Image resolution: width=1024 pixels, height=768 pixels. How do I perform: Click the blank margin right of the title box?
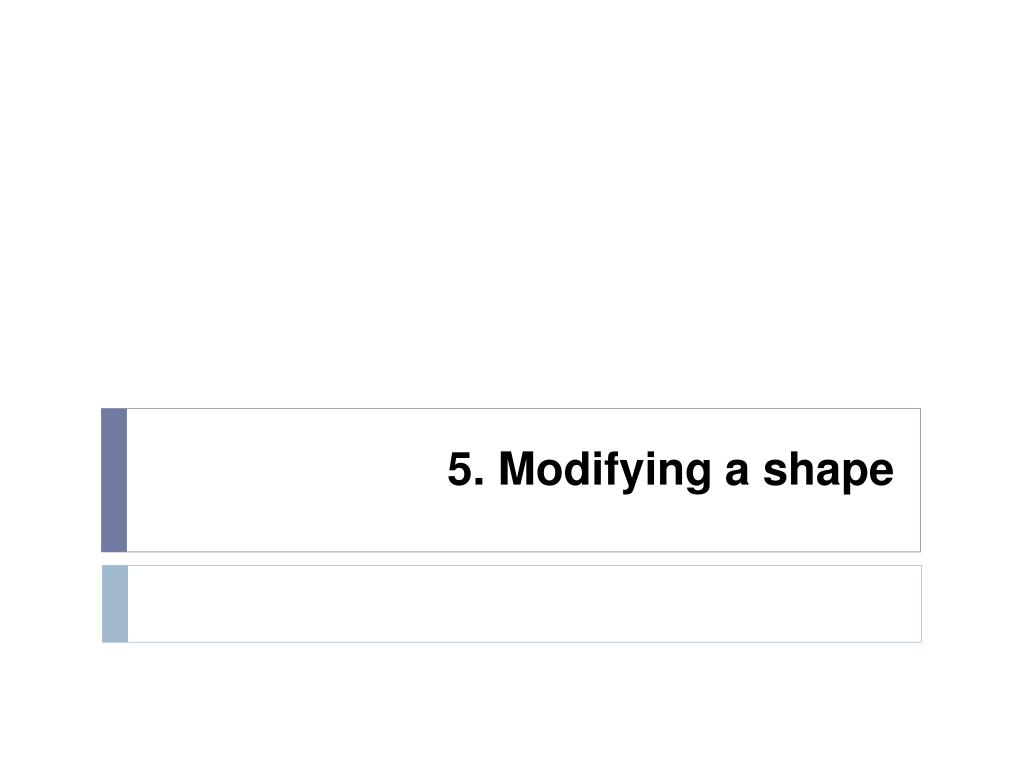click(972, 480)
